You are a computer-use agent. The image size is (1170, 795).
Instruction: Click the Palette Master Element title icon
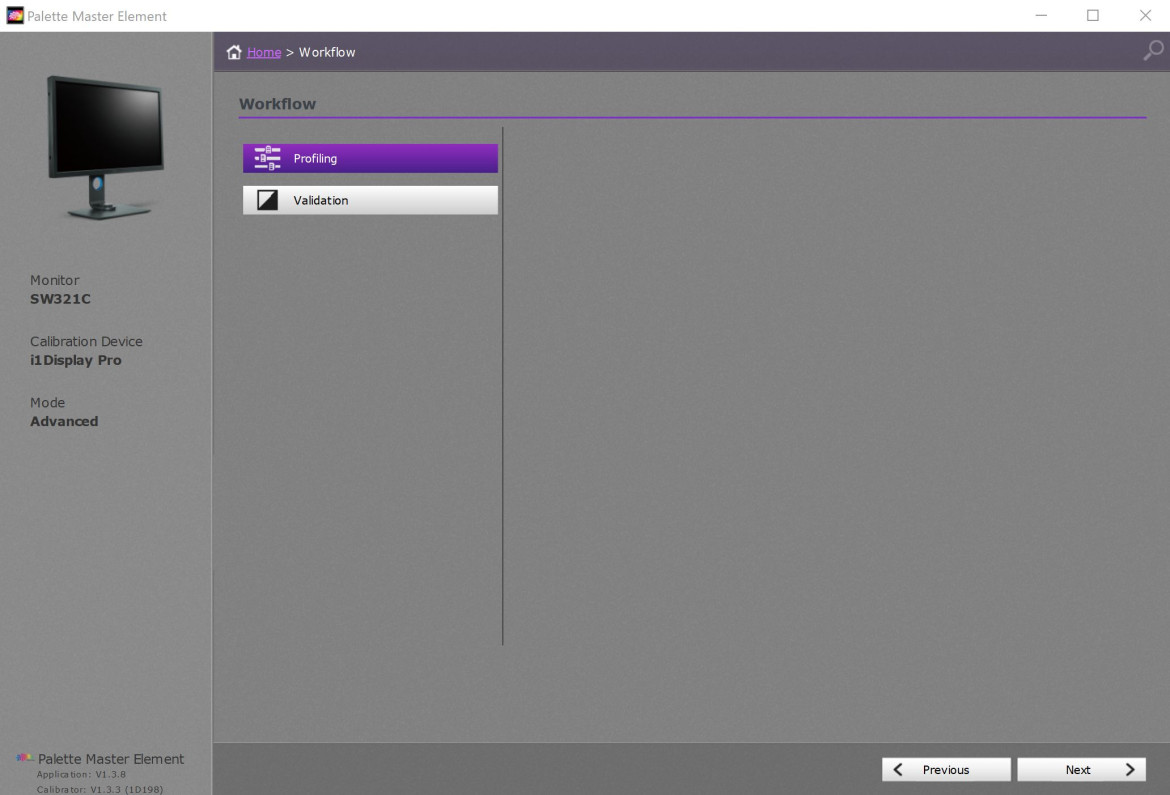(15, 16)
